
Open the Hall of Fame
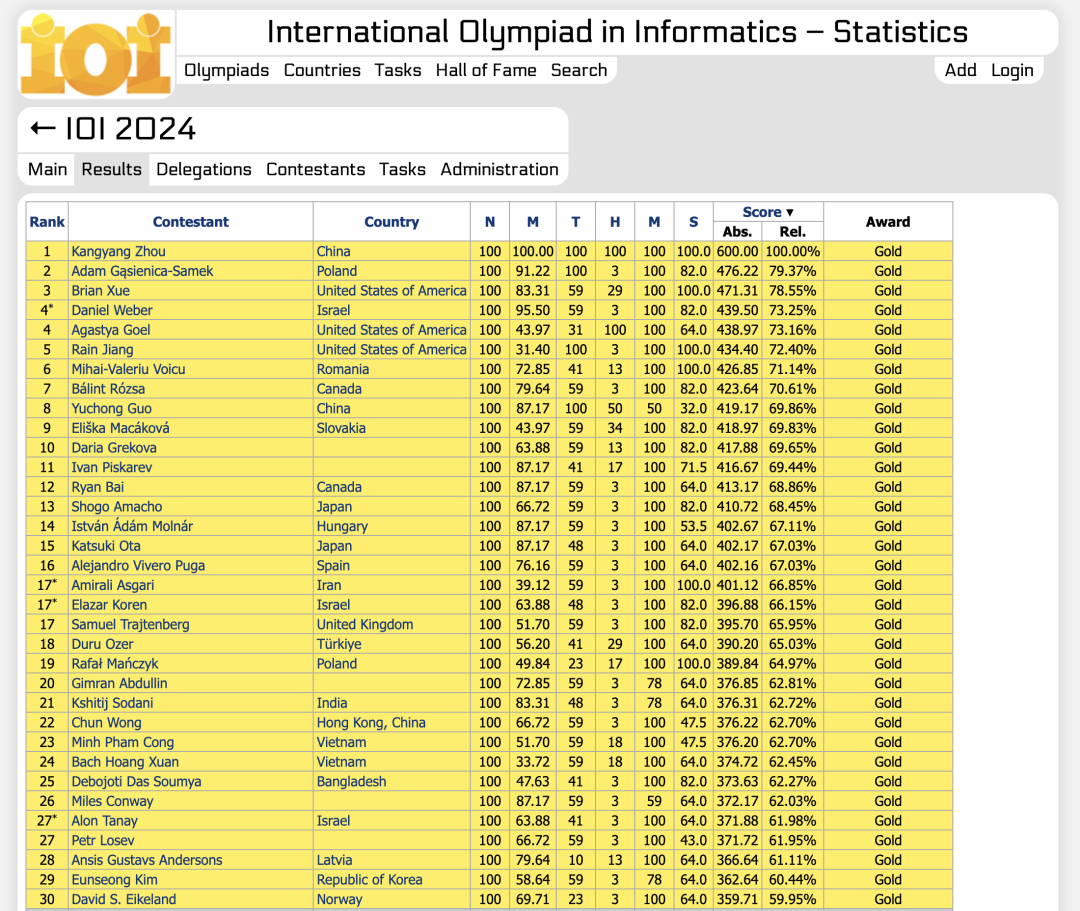tap(486, 70)
